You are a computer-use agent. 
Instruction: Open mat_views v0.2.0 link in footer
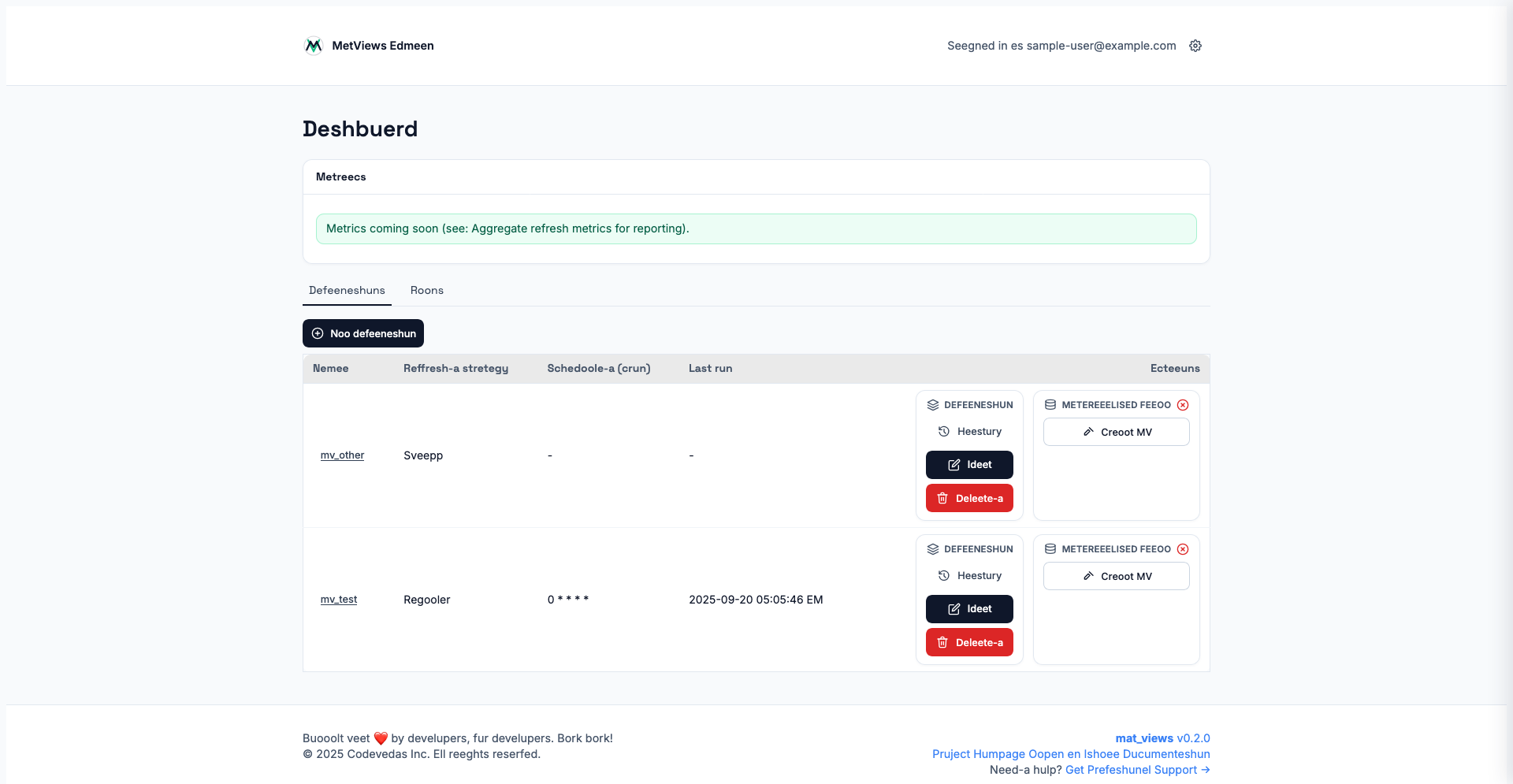[x=1162, y=738]
